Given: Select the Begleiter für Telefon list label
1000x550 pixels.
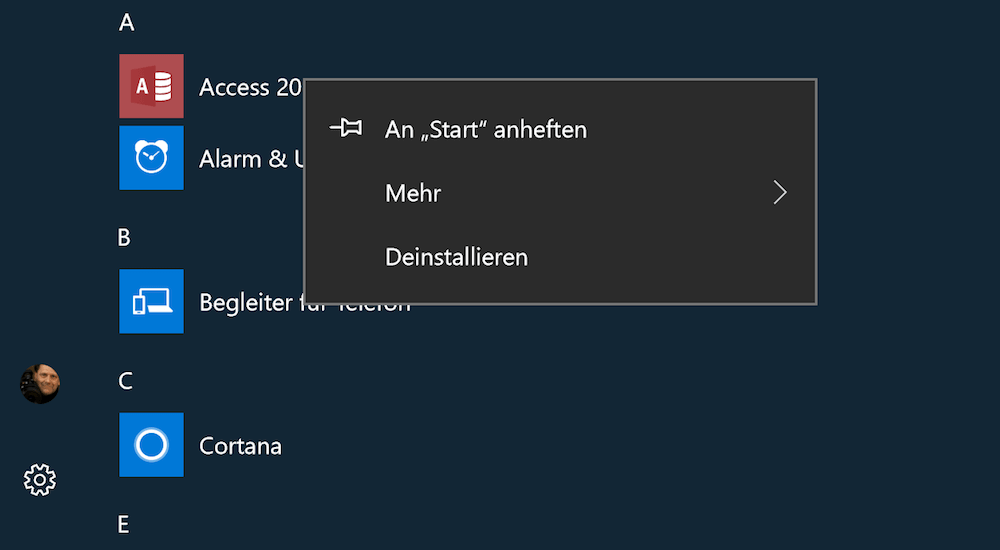Looking at the screenshot, I should pyautogui.click(x=305, y=302).
